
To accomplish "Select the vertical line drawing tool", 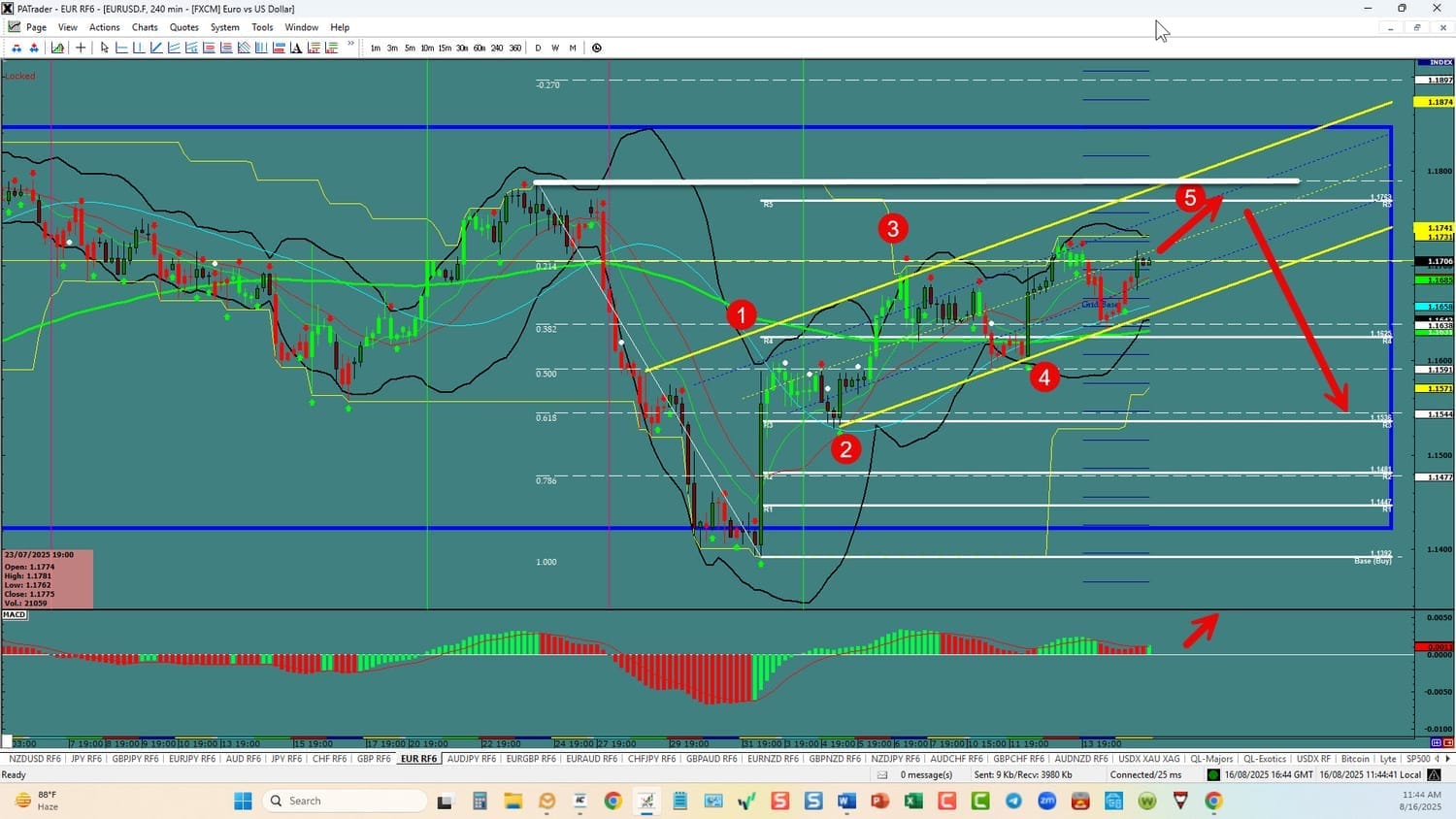I will [x=139, y=48].
